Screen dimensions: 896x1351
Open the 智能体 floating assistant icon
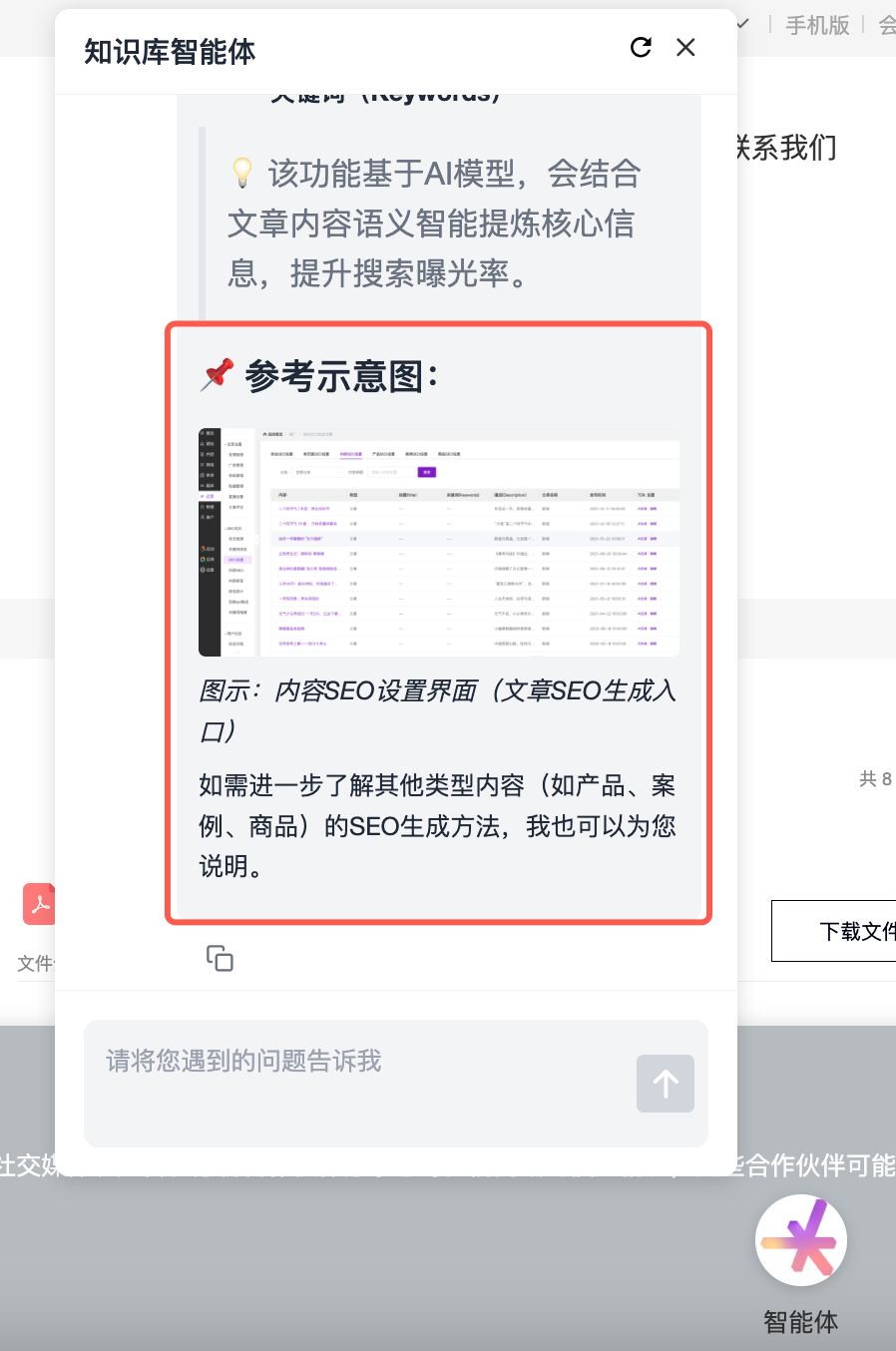(x=801, y=1240)
